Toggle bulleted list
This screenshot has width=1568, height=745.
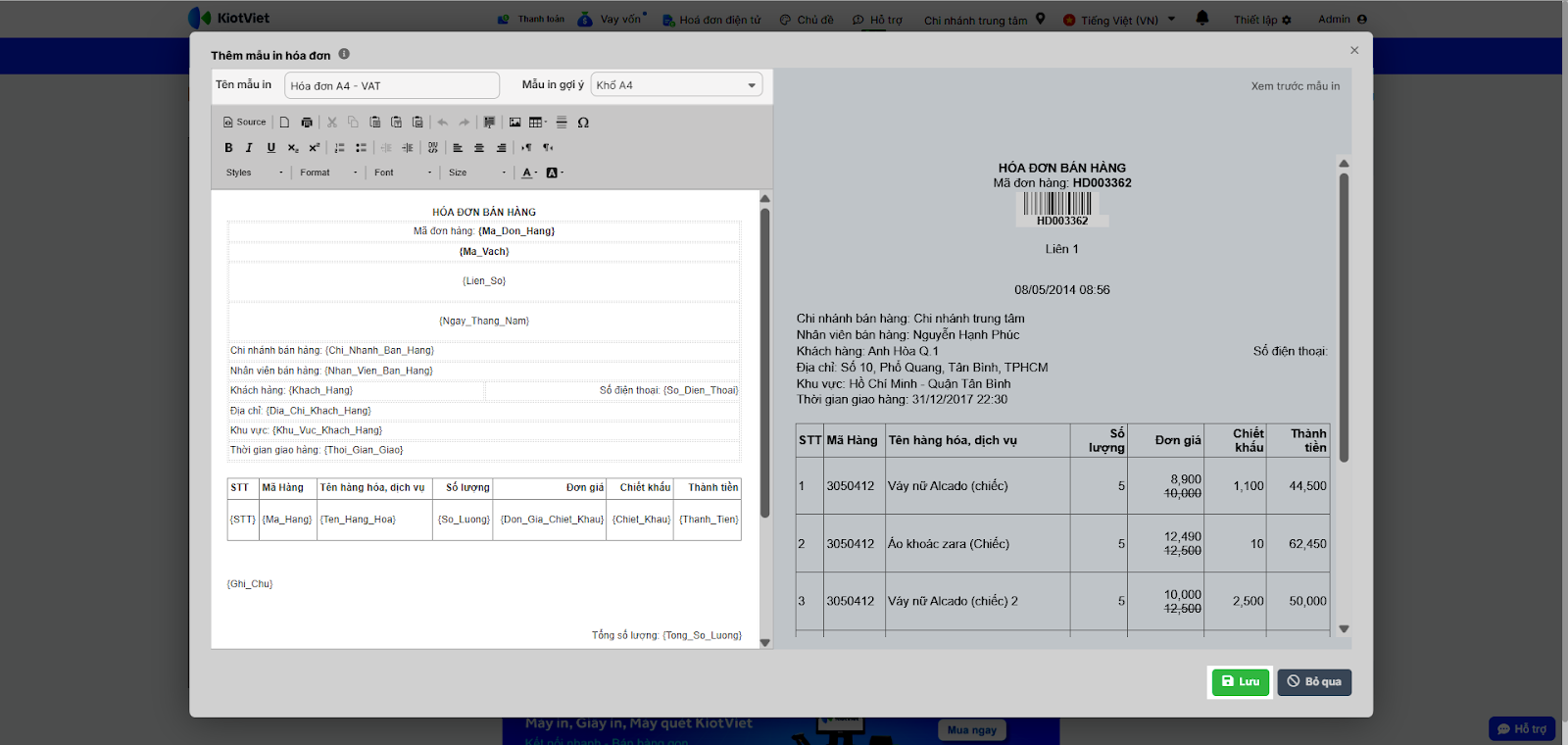361,148
